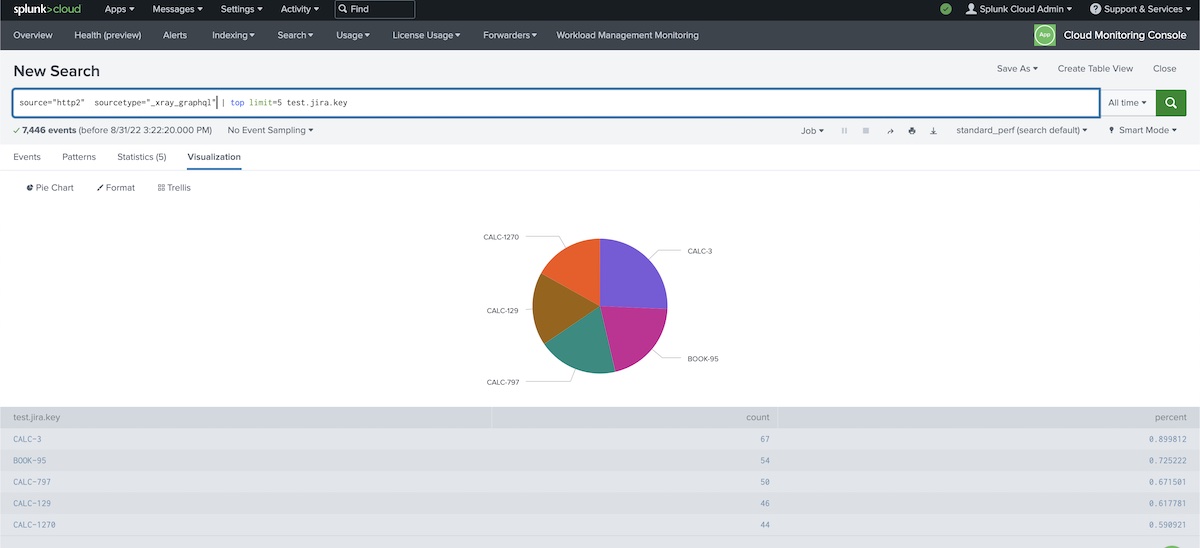
Task: Pause the search job
Action: tap(844, 131)
